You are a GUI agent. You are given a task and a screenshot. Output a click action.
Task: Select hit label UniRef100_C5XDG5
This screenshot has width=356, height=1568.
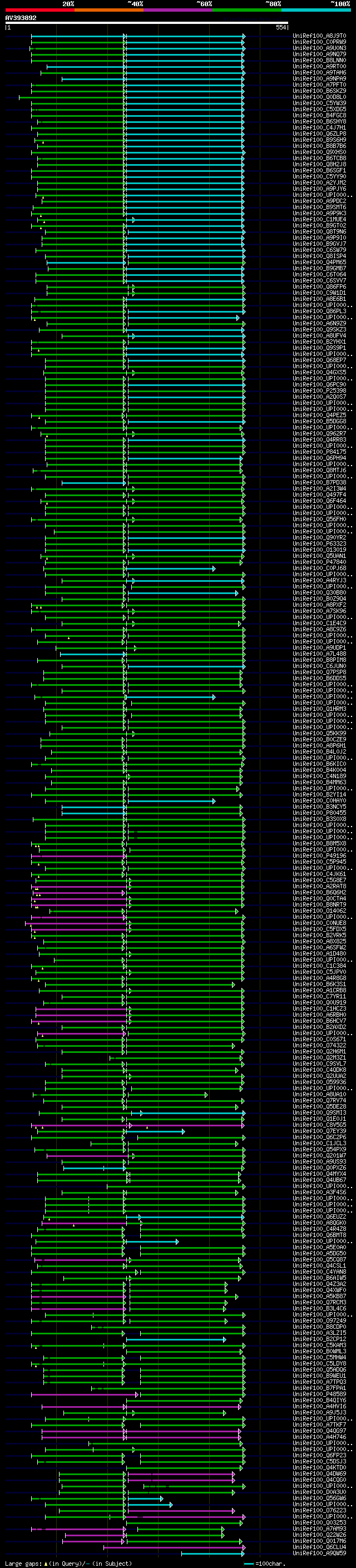[x=319, y=109]
